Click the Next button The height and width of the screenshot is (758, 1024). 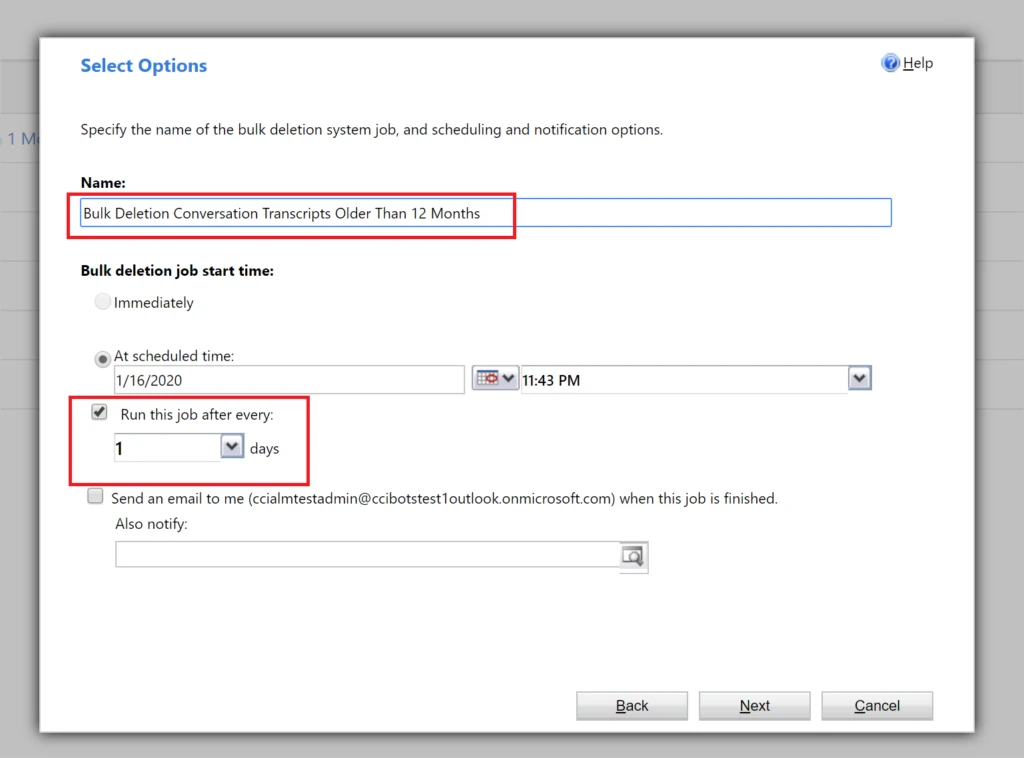[x=754, y=705]
